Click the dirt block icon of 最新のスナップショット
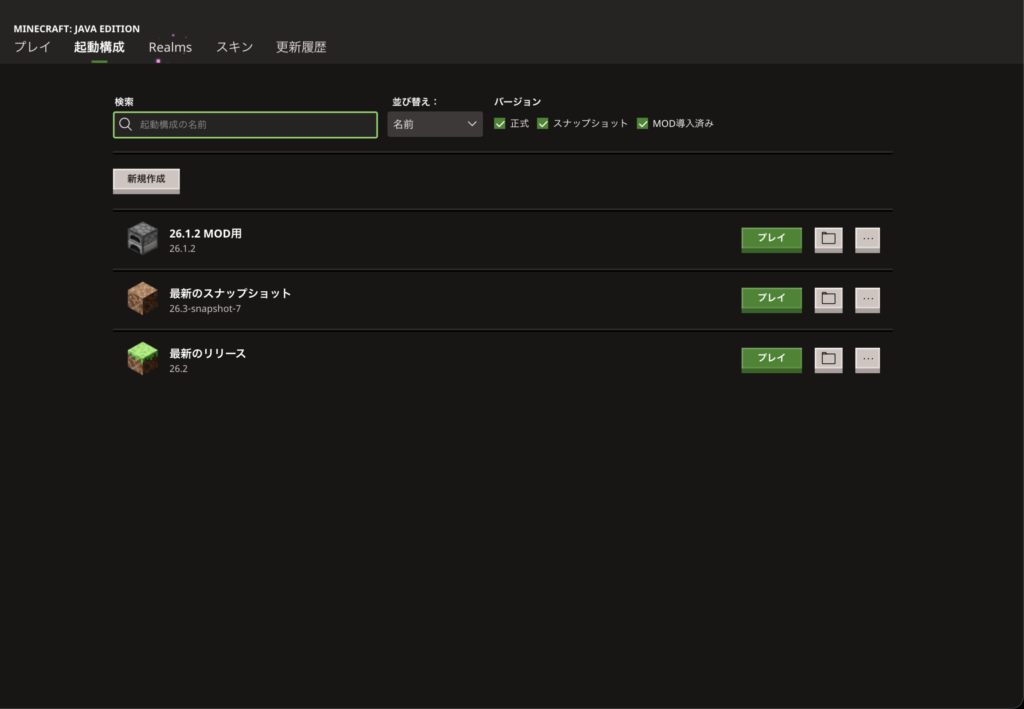The image size is (1024, 709). [x=142, y=298]
